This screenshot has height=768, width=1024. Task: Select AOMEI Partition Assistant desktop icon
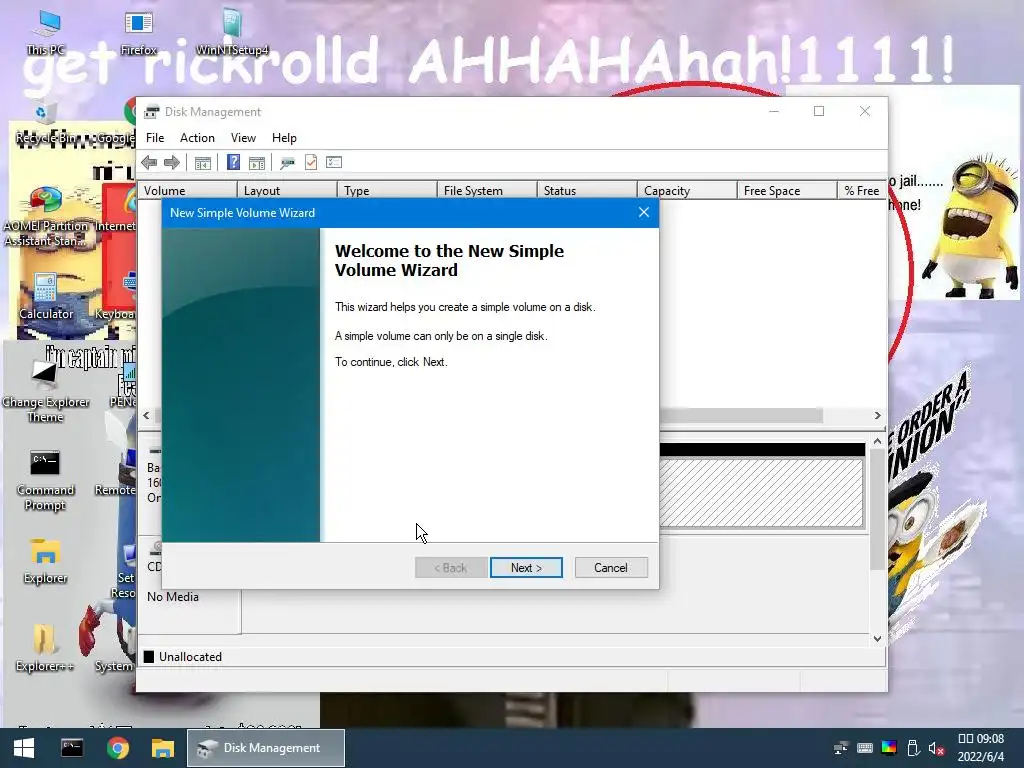point(46,217)
